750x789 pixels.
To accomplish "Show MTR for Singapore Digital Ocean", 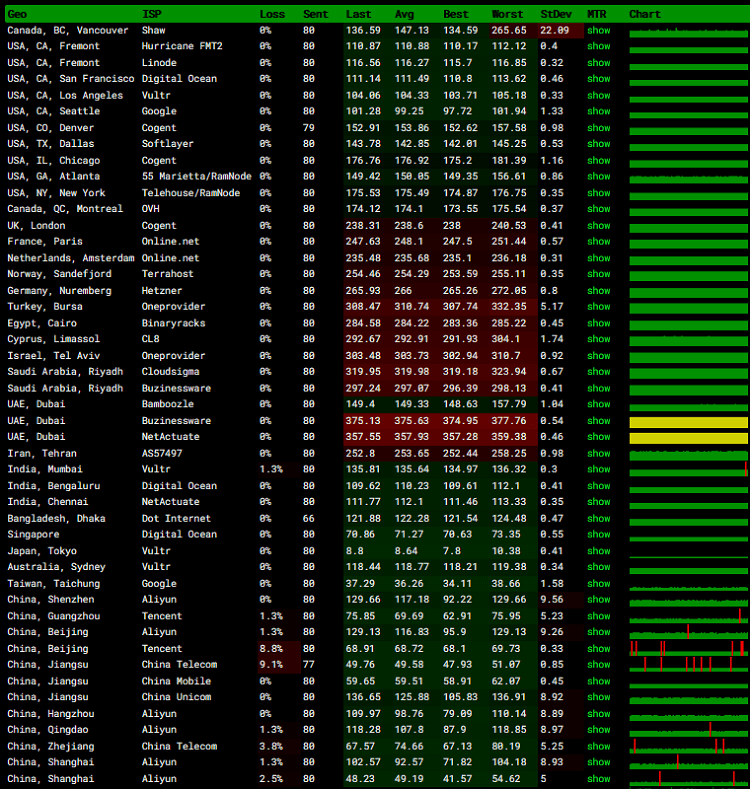I will click(x=598, y=534).
